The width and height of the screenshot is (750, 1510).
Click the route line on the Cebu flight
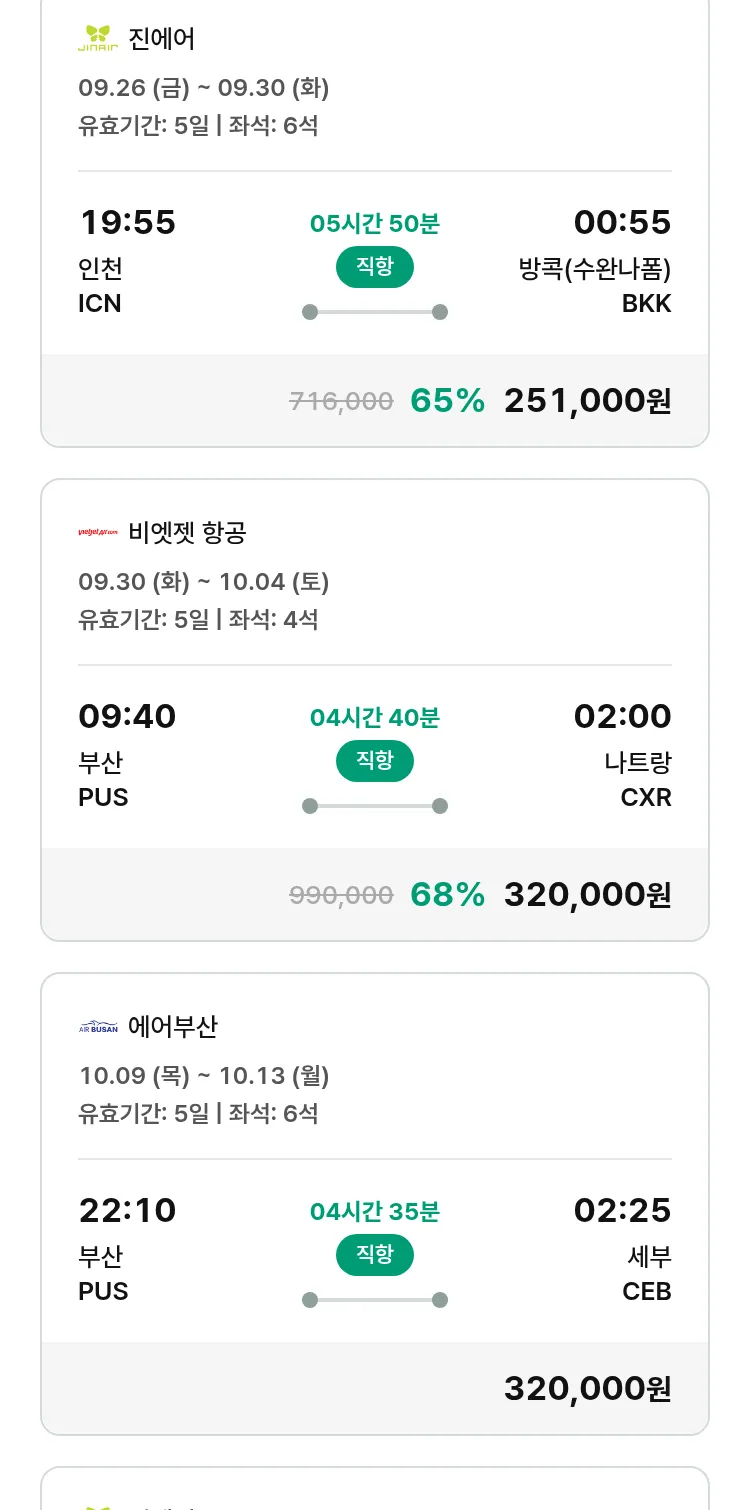coord(374,1300)
